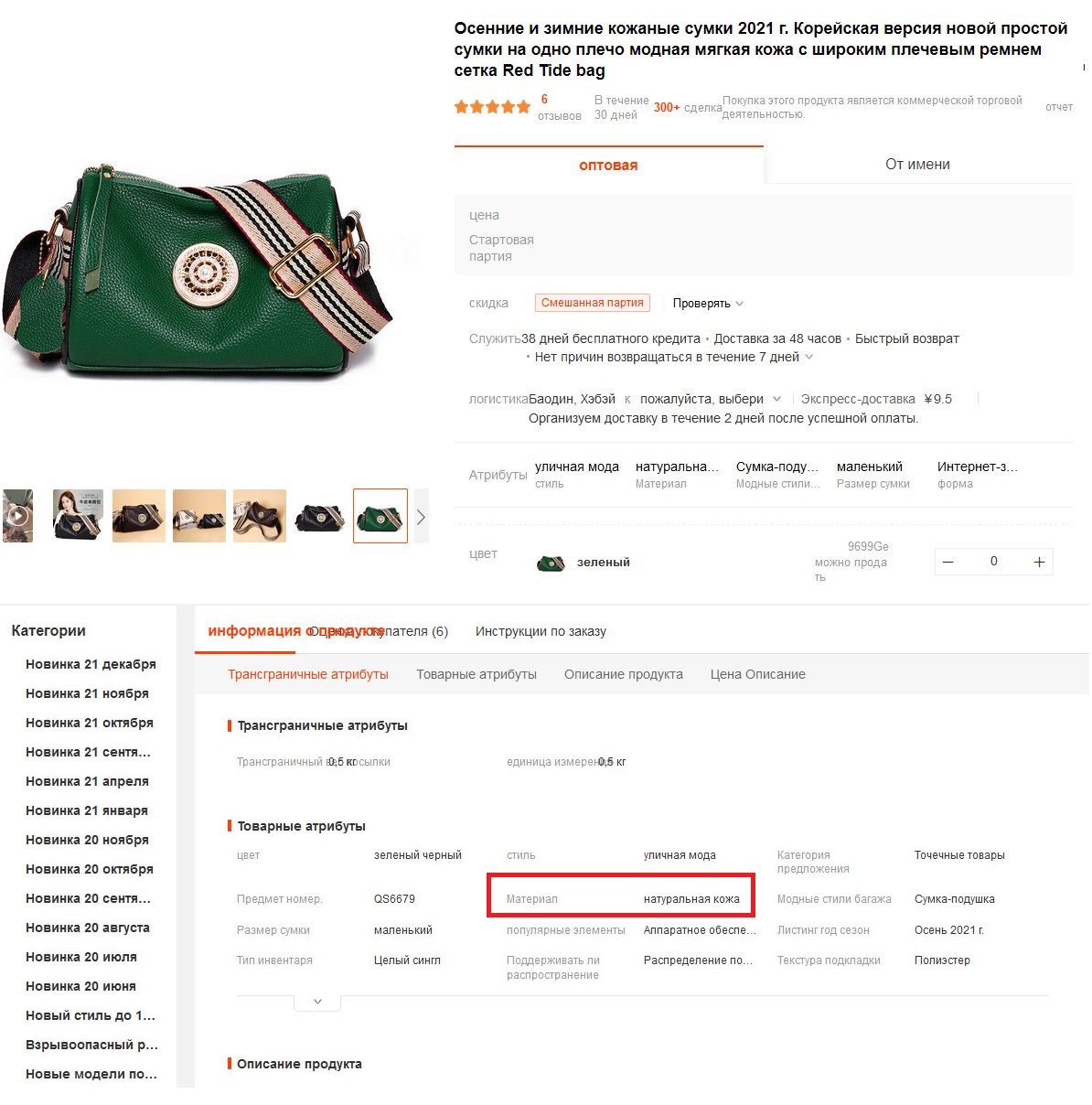Screen dimensions: 1092x1105
Task: Expand the Проверять discount dropdown
Action: tap(708, 303)
